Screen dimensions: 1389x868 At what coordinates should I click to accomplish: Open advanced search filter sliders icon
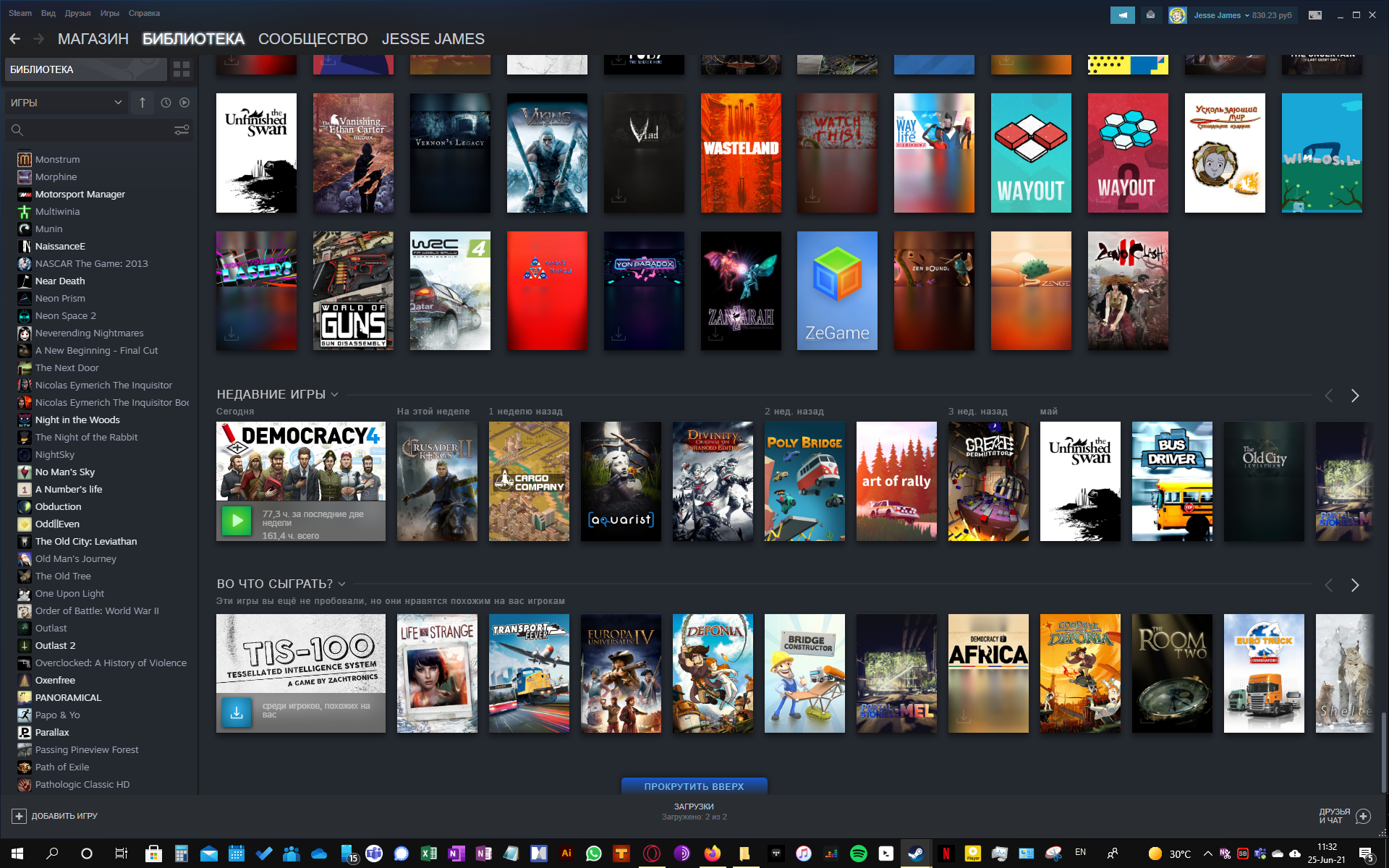[182, 130]
